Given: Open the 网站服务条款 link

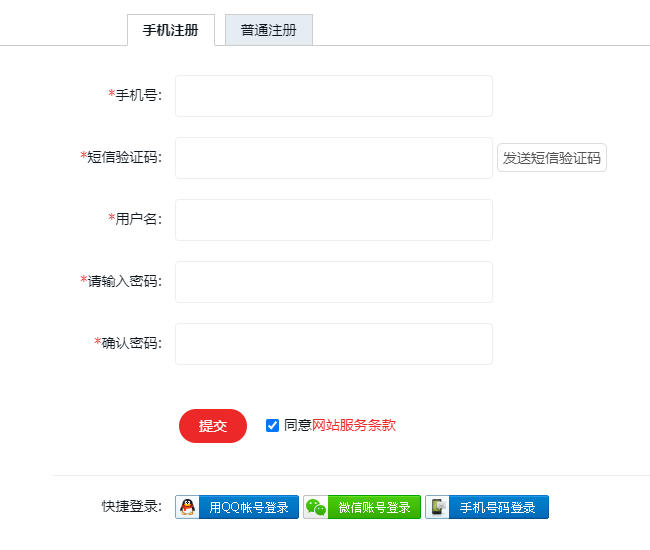Looking at the screenshot, I should (354, 425).
